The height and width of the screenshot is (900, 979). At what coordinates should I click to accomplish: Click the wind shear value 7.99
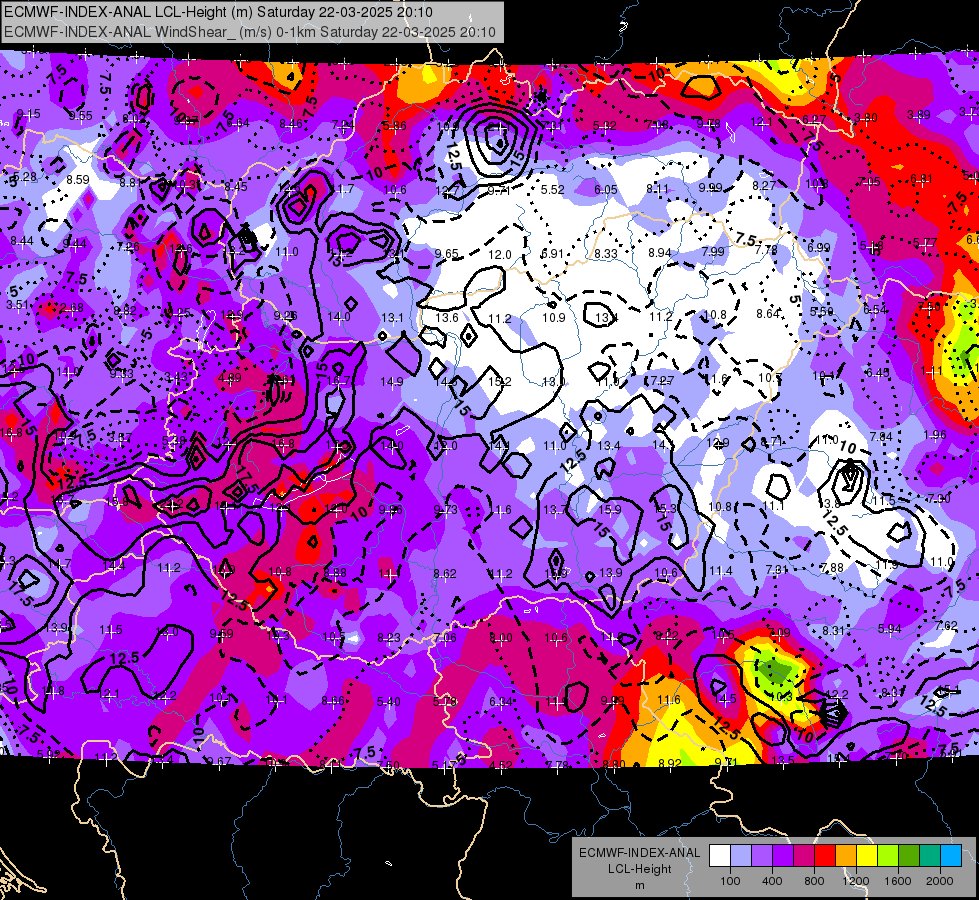[x=713, y=251]
